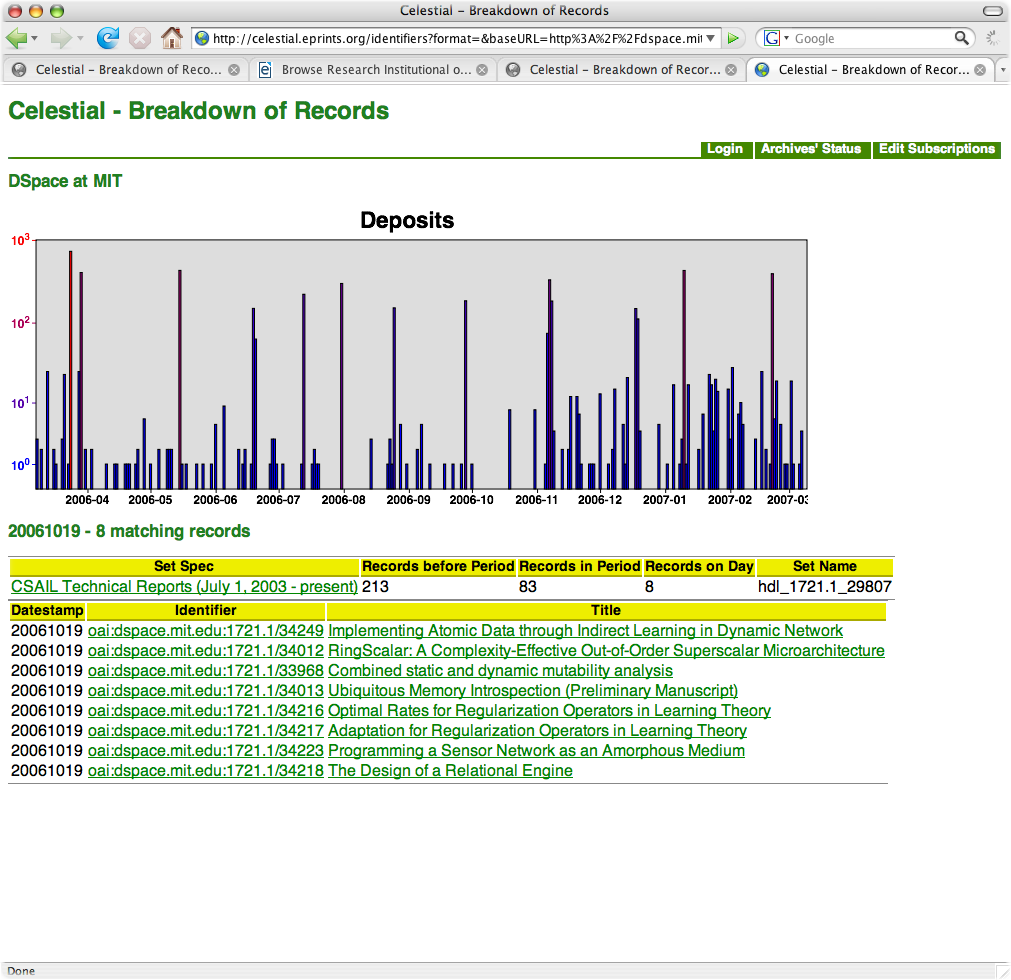Click the Datestamp column header
1011x980 pixels.
[47, 611]
